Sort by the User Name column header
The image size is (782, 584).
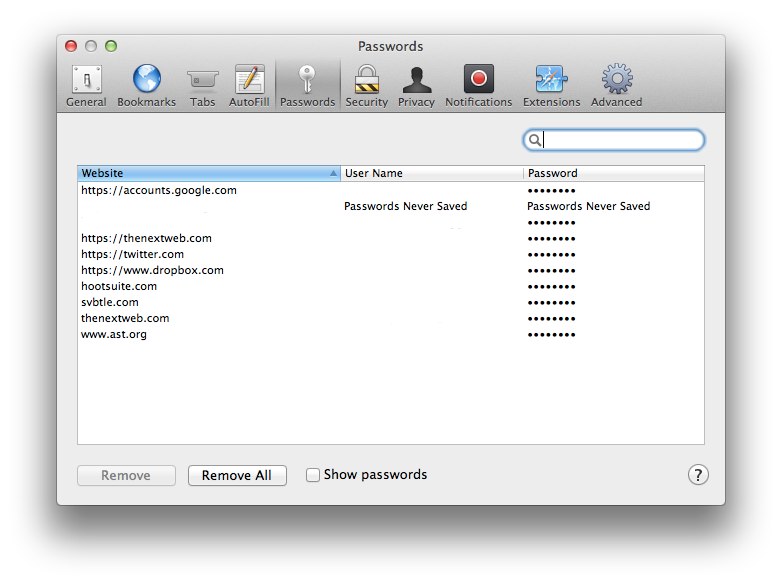click(432, 173)
